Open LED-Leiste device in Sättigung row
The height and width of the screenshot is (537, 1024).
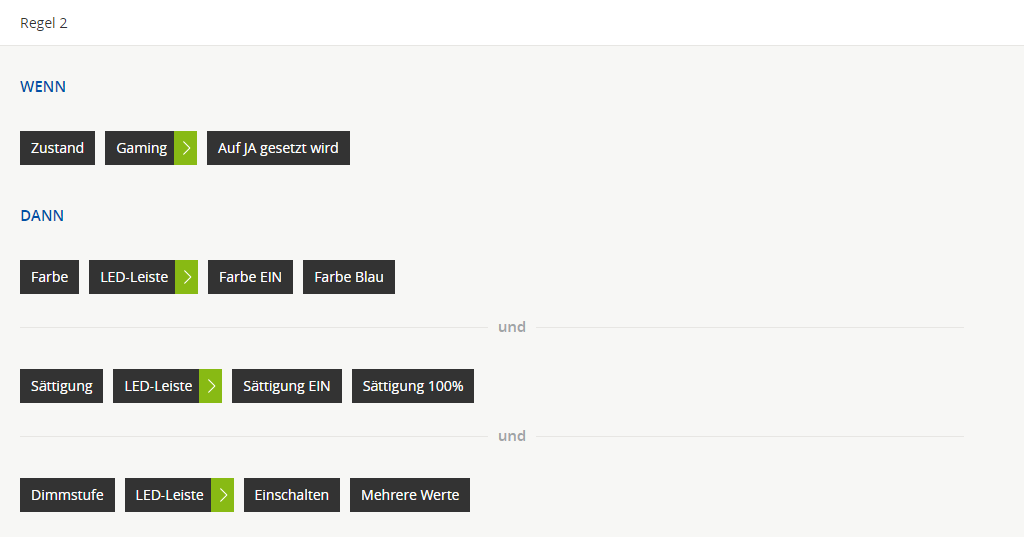coord(157,386)
